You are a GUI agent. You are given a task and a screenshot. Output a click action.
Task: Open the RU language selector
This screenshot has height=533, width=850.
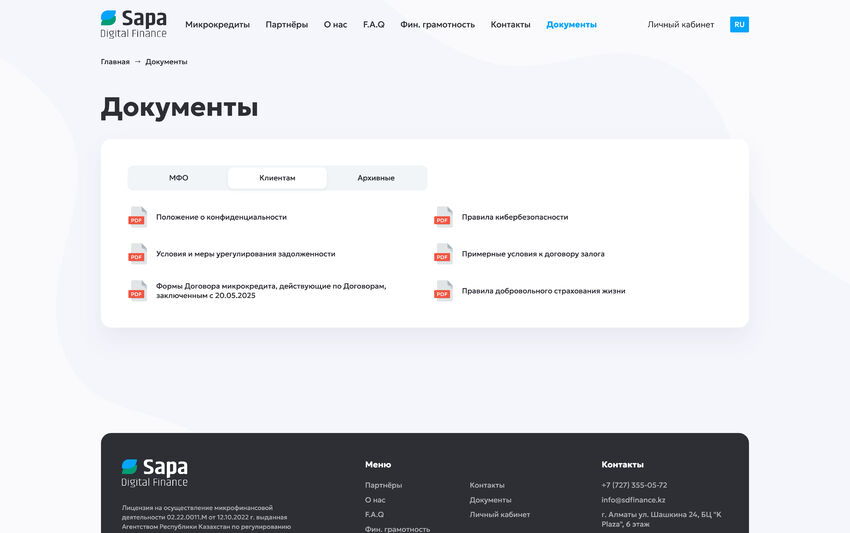[739, 24]
